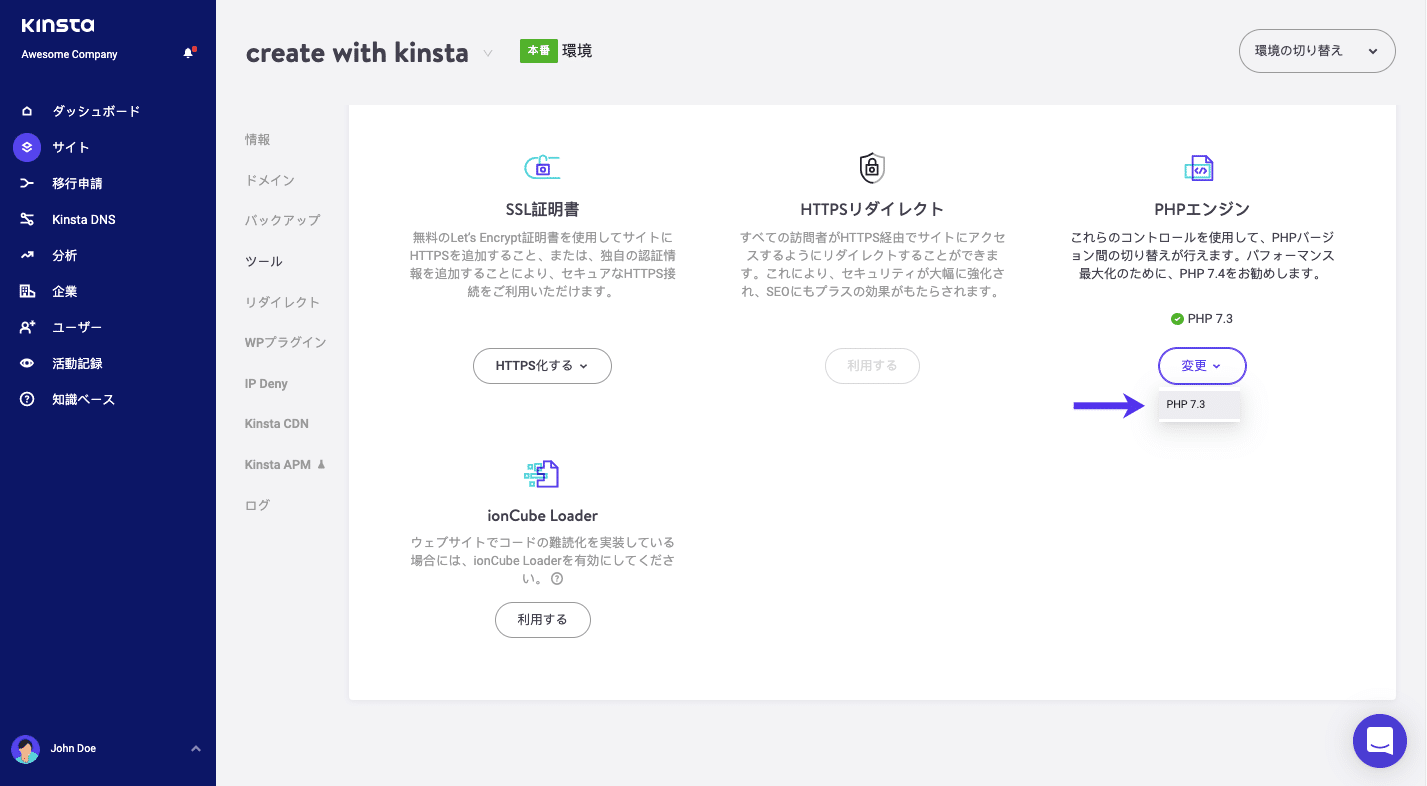Open the IP Deny settings

[268, 383]
